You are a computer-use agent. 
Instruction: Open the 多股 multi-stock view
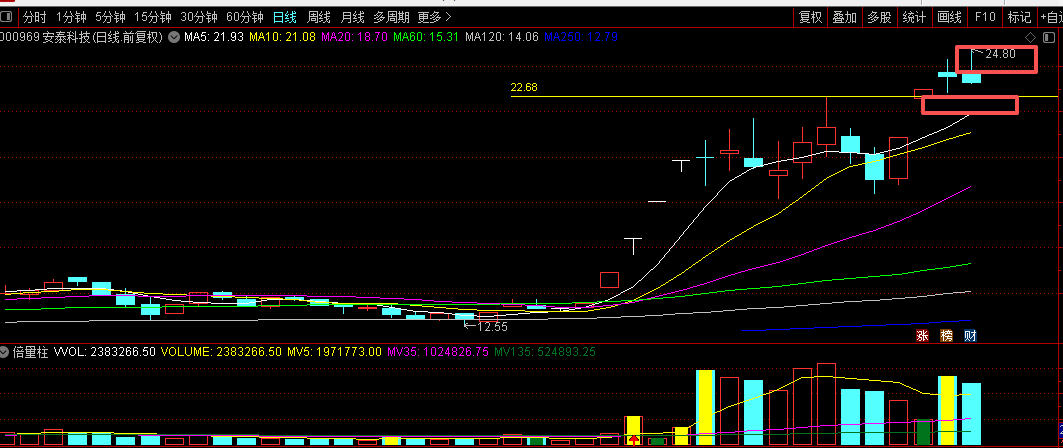click(x=879, y=17)
